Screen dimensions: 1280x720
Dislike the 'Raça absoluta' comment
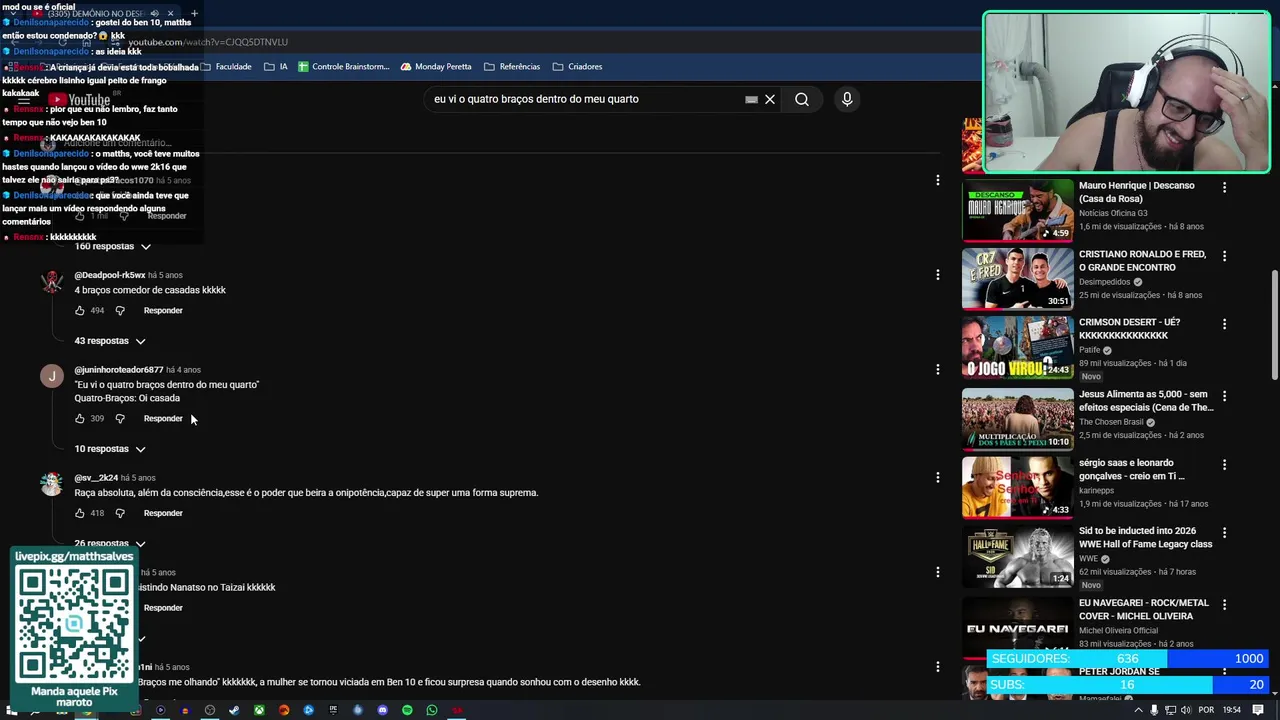coord(120,513)
